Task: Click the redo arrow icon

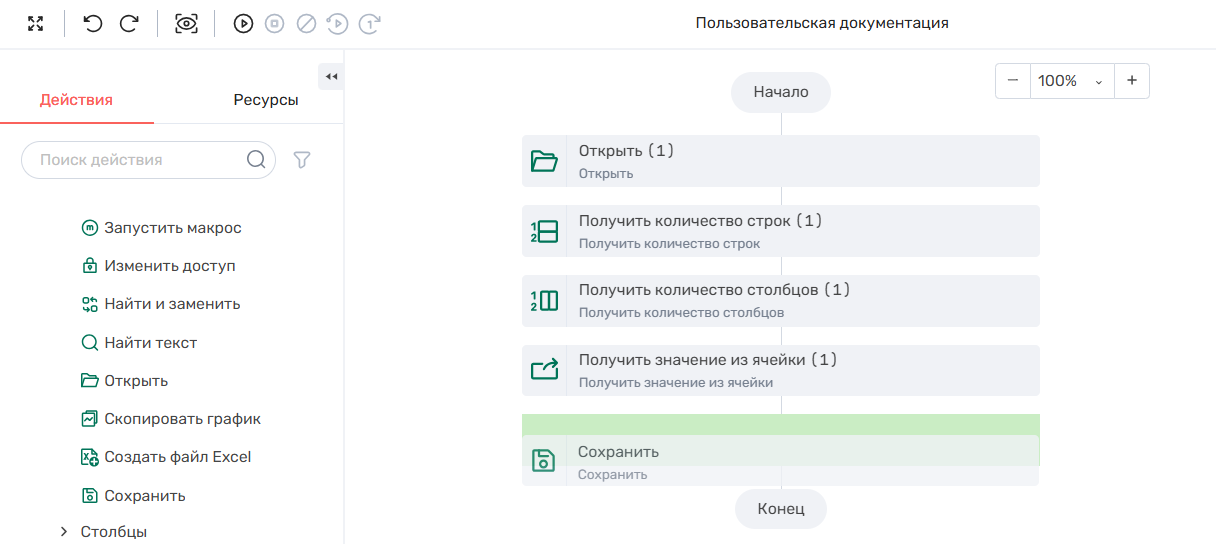Action: pos(129,24)
